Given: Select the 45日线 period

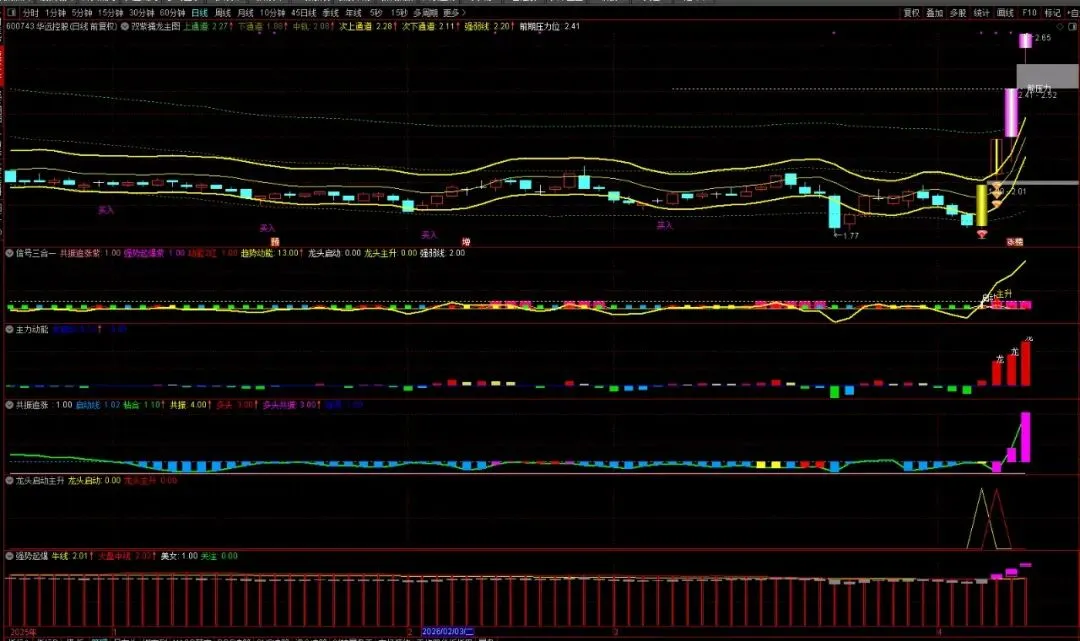Looking at the screenshot, I should (x=304, y=13).
